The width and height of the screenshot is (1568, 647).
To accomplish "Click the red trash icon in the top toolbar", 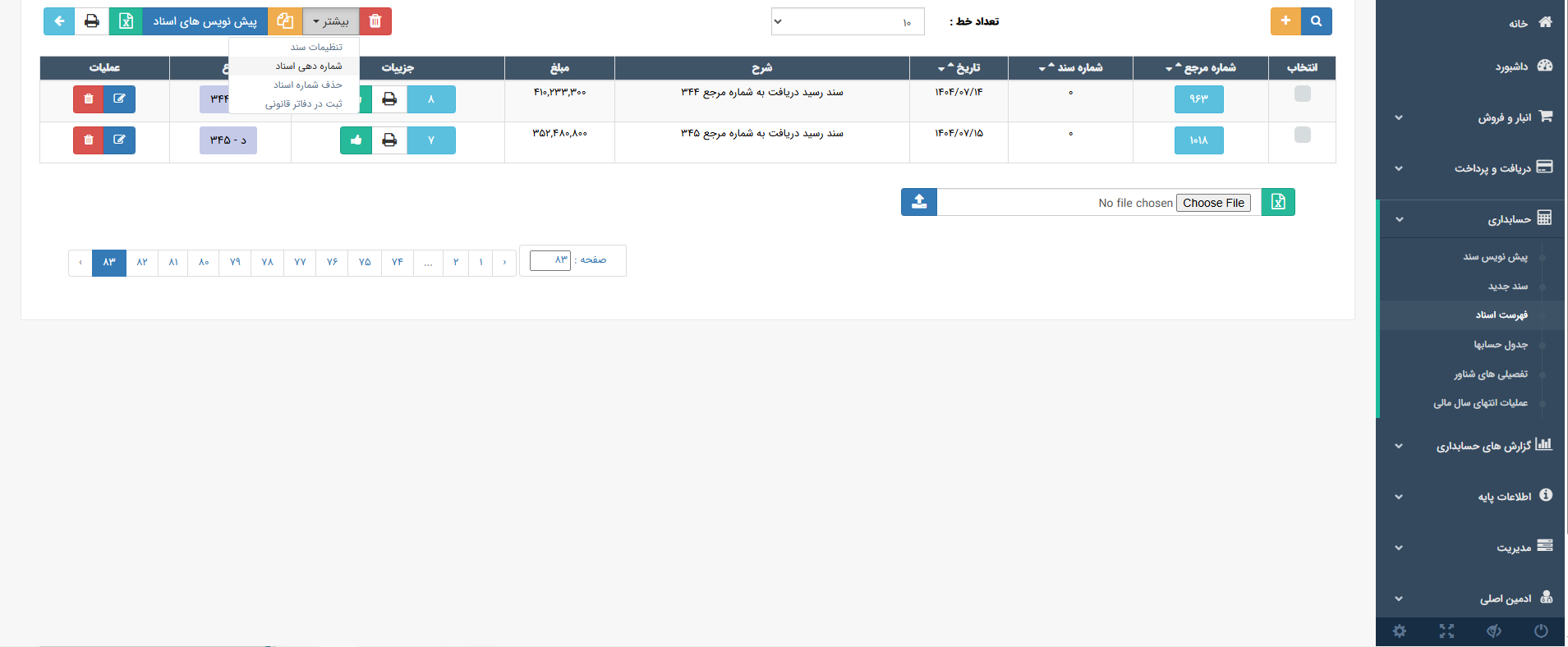I will [375, 21].
